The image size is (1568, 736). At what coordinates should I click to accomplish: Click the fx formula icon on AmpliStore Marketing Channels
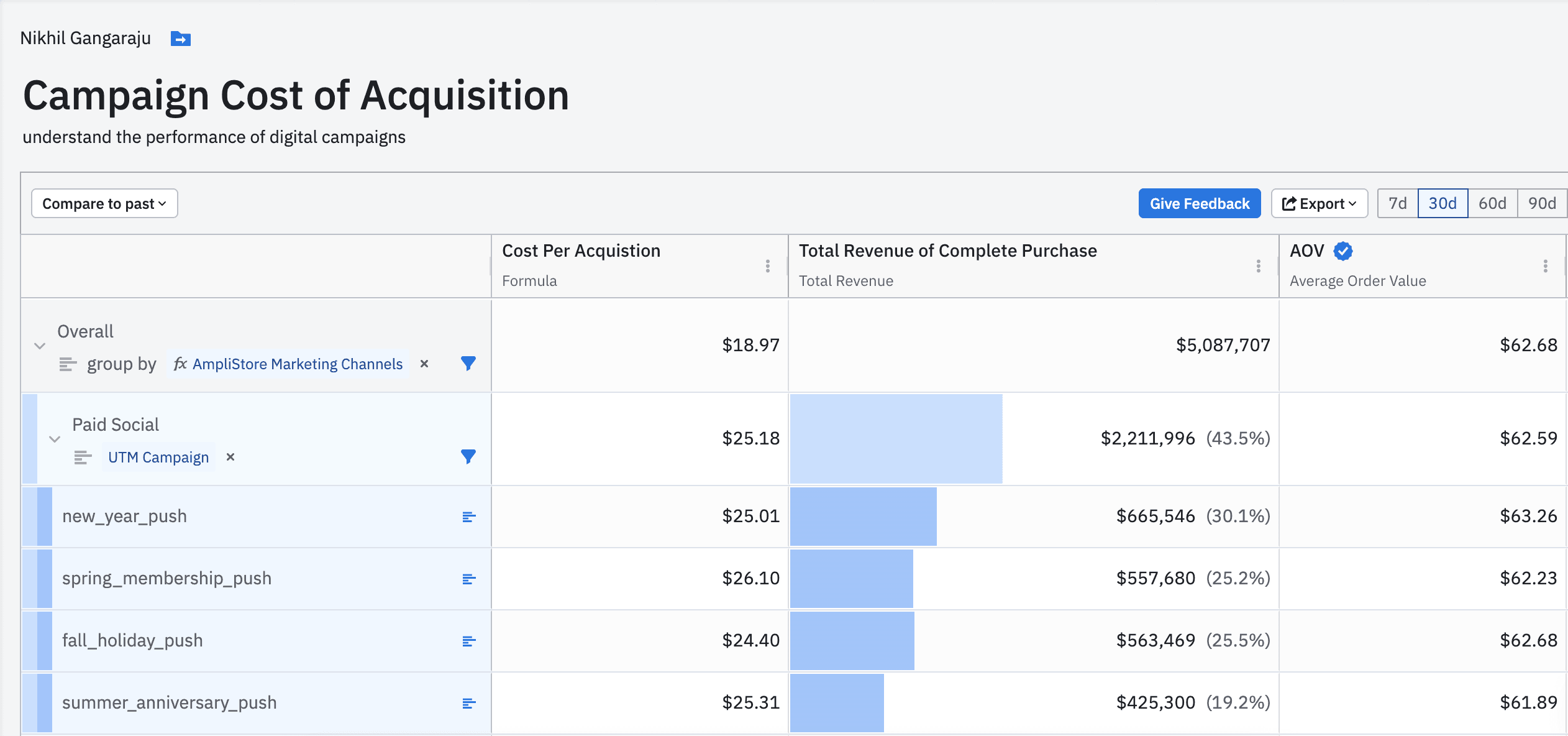(180, 364)
